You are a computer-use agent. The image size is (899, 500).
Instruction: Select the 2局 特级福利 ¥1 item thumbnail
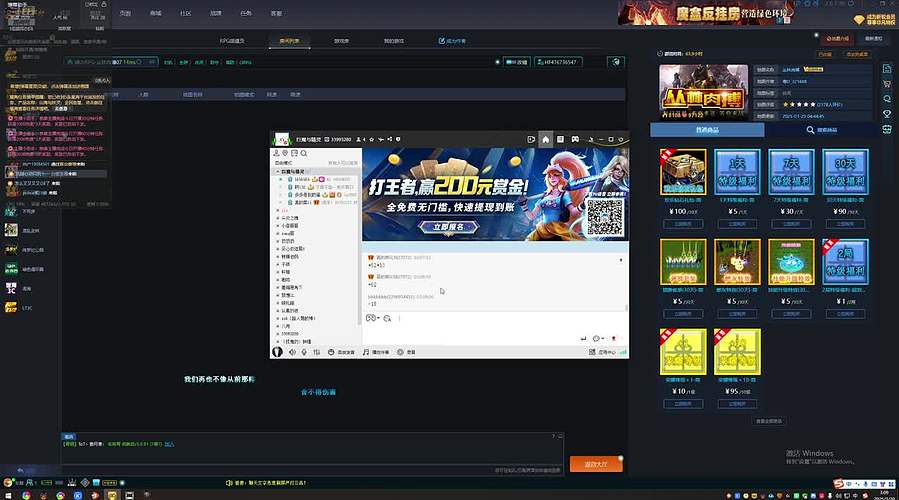(x=845, y=261)
